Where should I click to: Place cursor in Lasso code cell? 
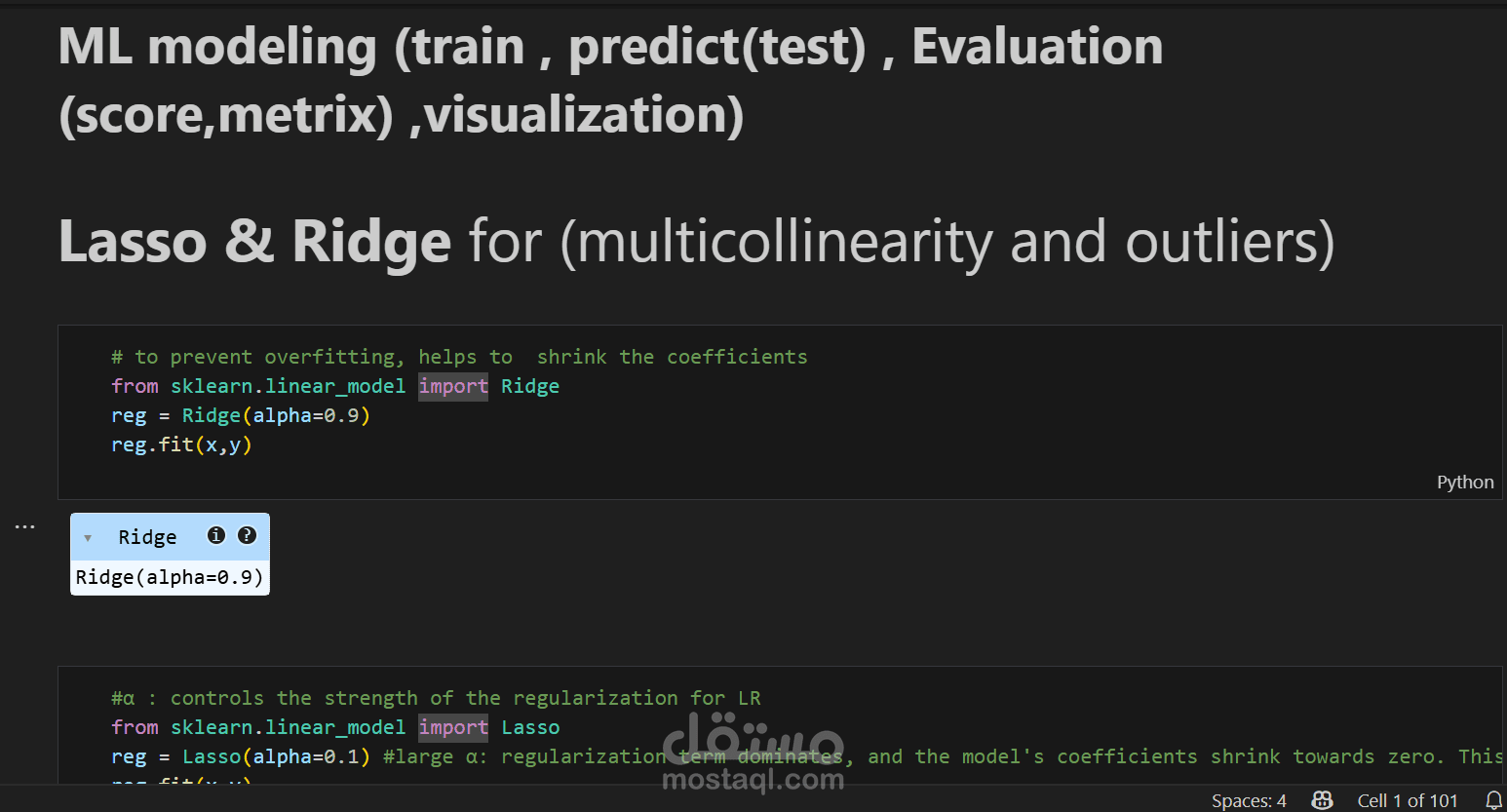(975, 727)
